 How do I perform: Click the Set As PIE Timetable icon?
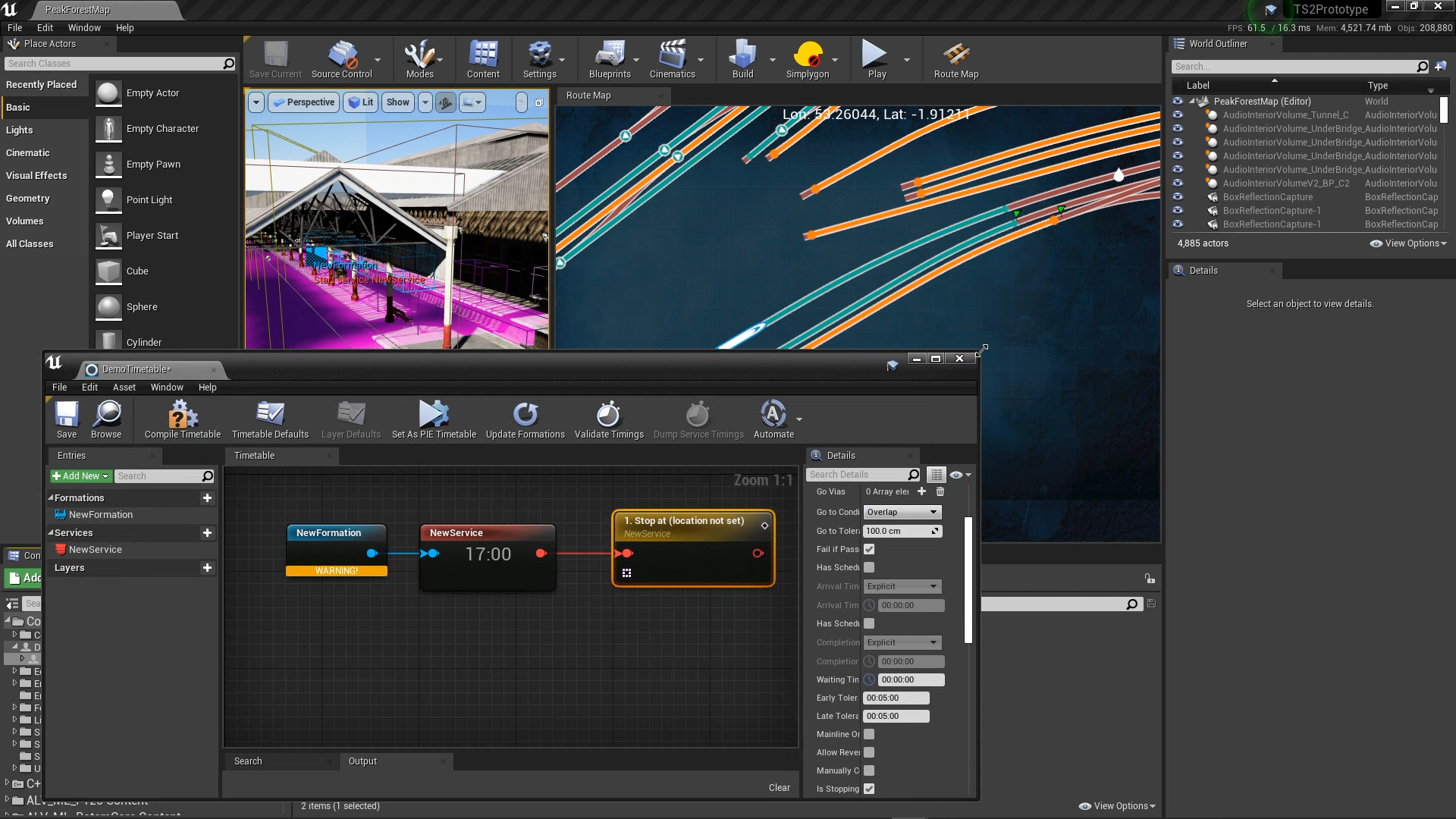pyautogui.click(x=433, y=419)
